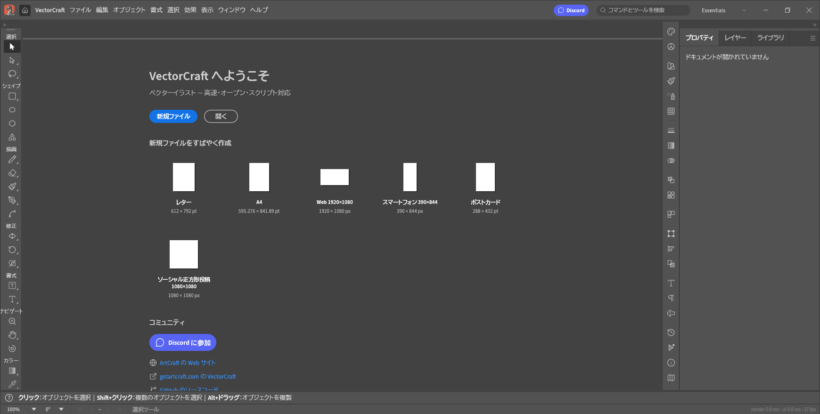
Task: Choose the ソーシャル正方形投稿 preset thumbnail
Action: (x=184, y=254)
